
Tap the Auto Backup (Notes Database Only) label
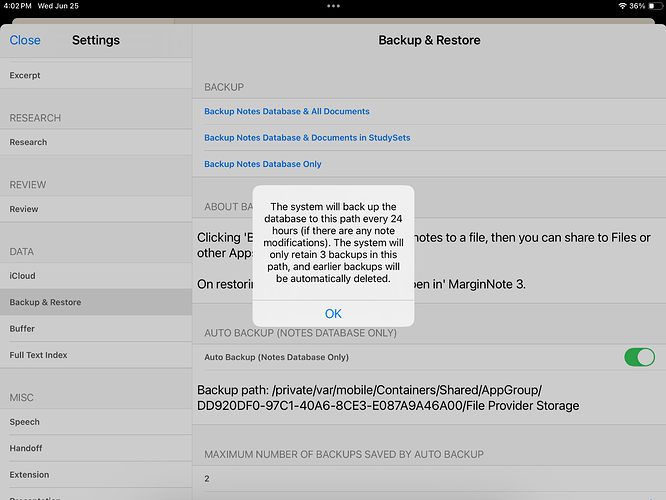click(277, 357)
